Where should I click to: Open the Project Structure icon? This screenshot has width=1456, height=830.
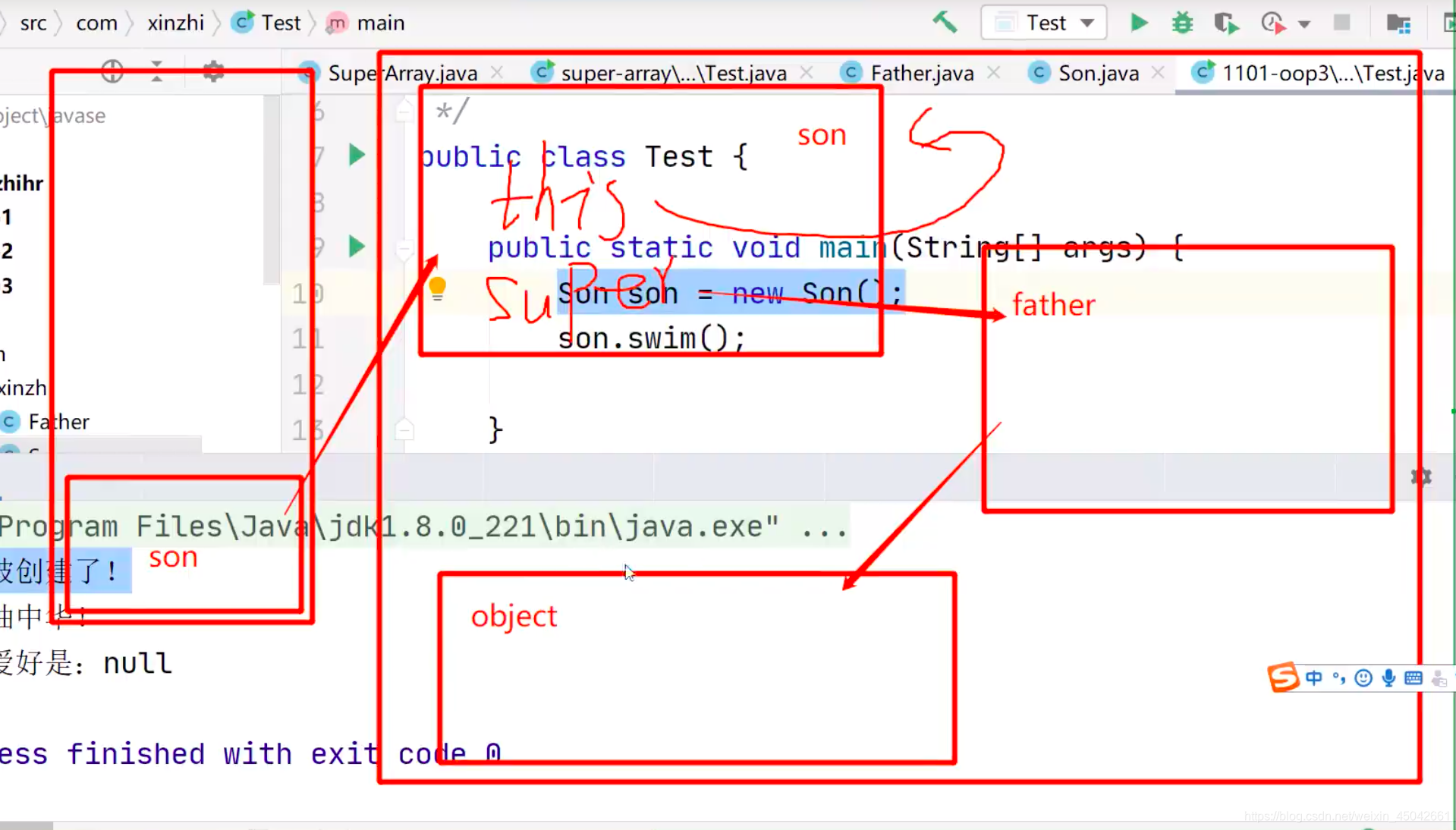pyautogui.click(x=1398, y=23)
